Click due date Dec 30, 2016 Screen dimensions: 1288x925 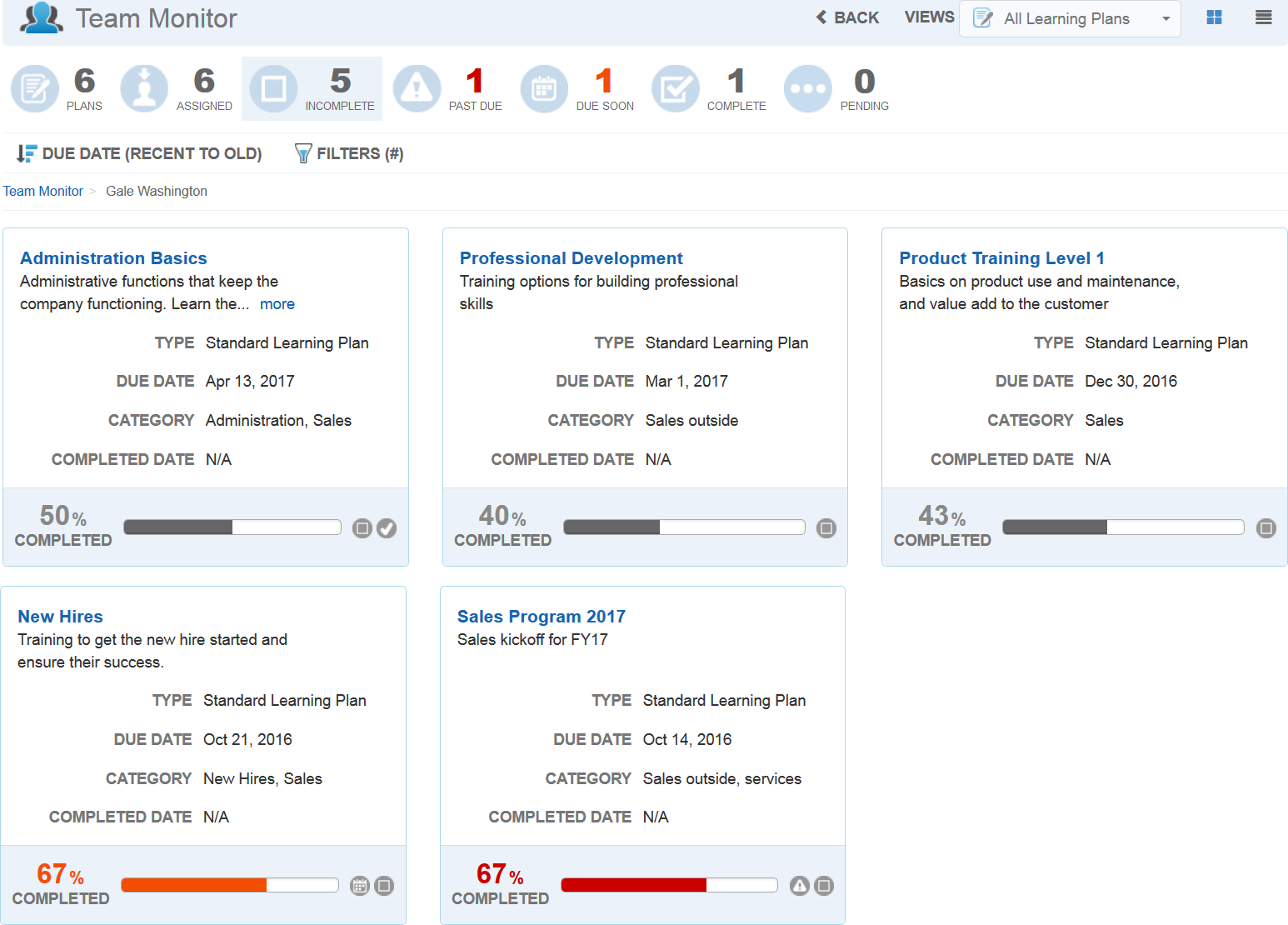1131,382
